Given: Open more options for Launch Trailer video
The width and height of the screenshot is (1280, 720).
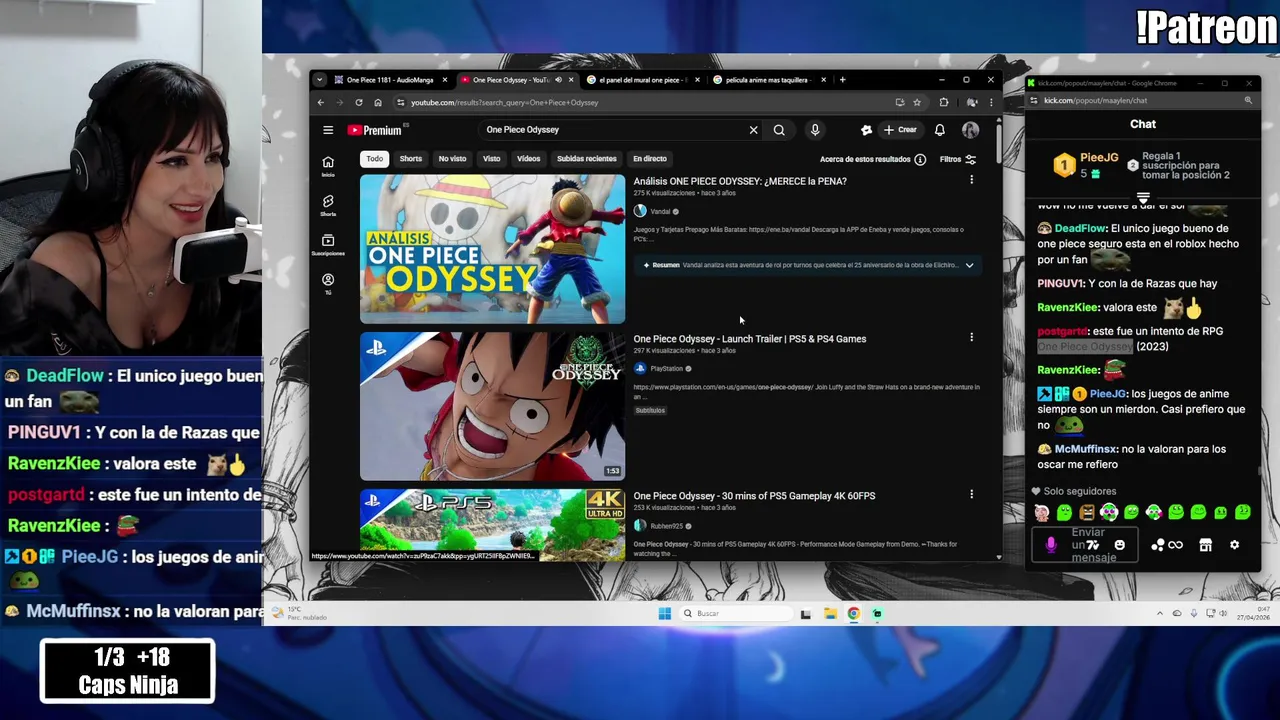Looking at the screenshot, I should [x=971, y=337].
